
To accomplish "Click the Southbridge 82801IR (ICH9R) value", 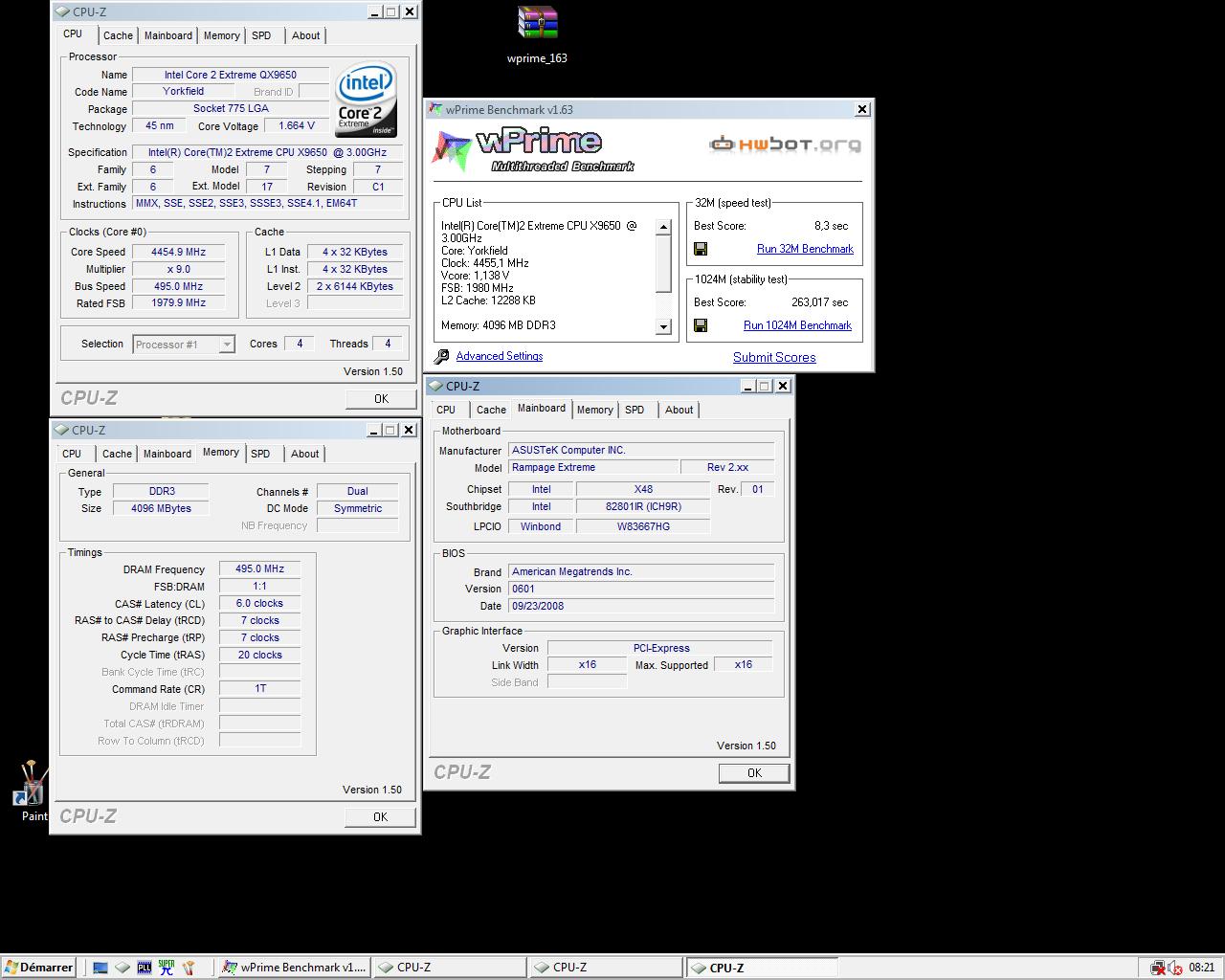I will pyautogui.click(x=643, y=506).
